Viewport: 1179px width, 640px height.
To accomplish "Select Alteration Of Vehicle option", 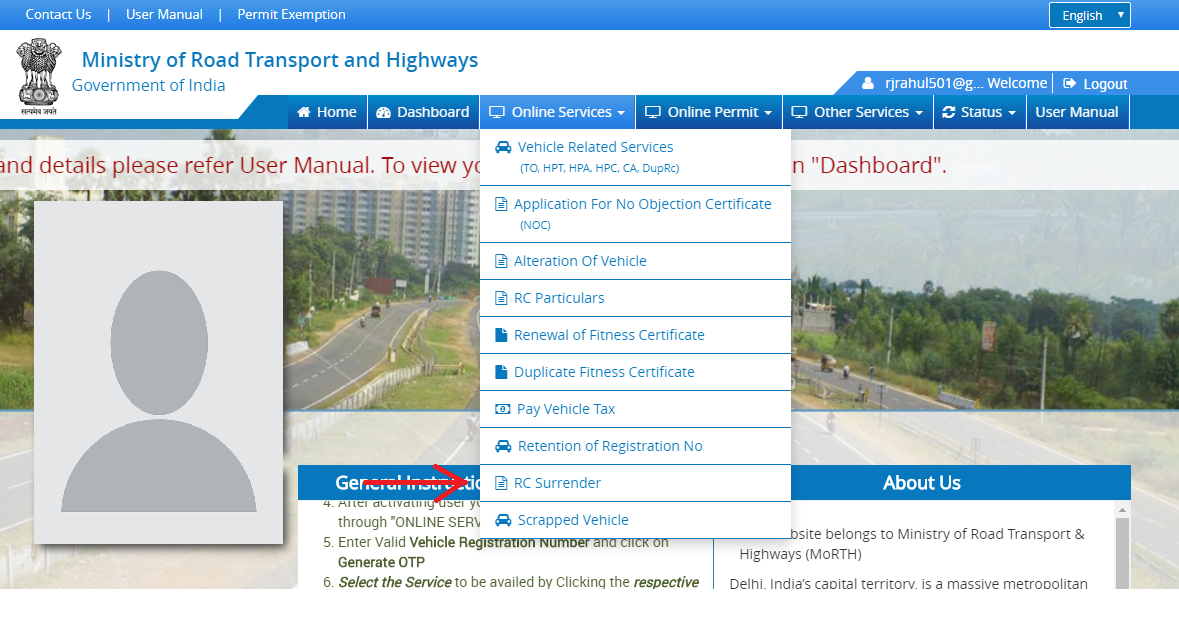I will point(635,261).
